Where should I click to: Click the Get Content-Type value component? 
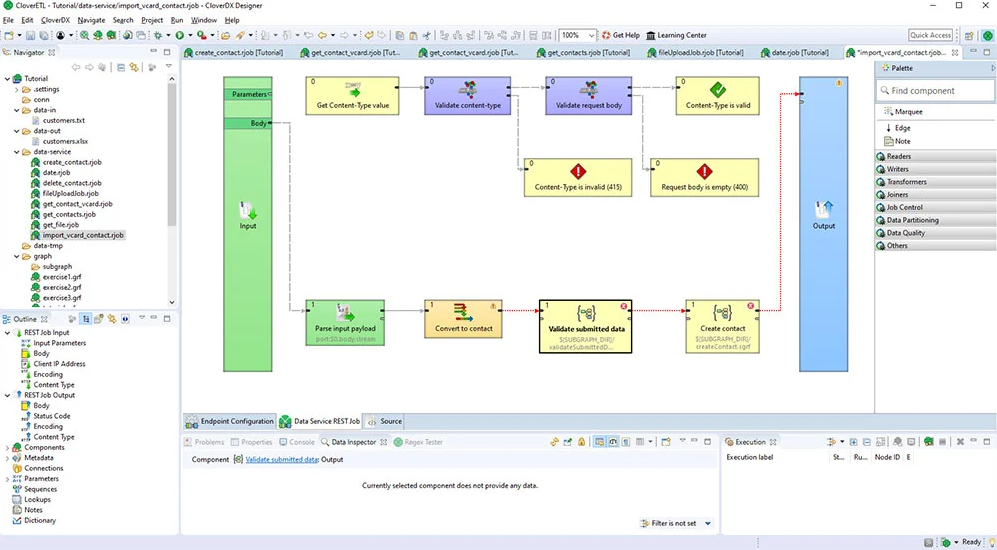[x=352, y=96]
